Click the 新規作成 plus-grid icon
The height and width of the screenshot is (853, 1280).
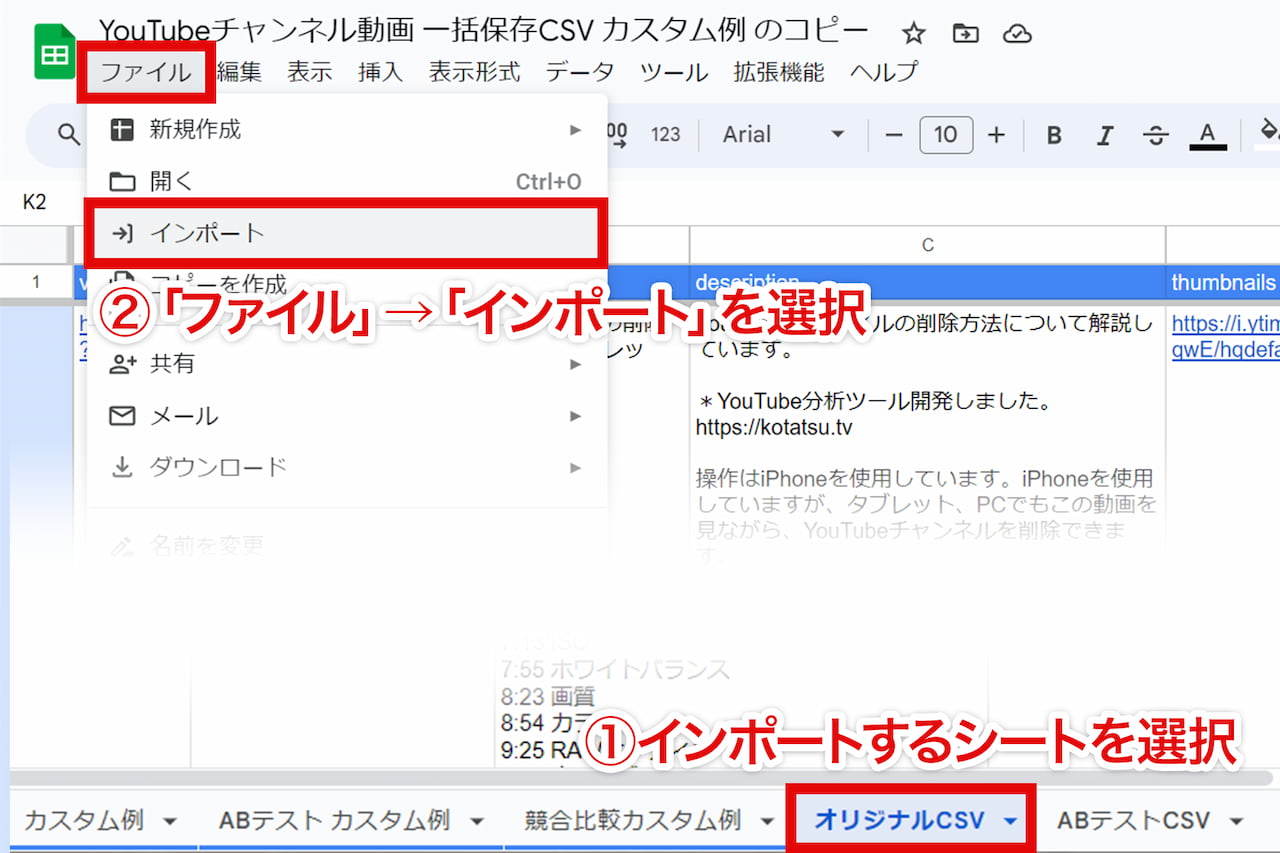(122, 129)
